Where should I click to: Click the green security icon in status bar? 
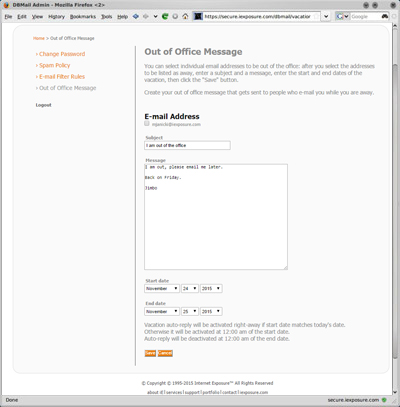(x=384, y=400)
